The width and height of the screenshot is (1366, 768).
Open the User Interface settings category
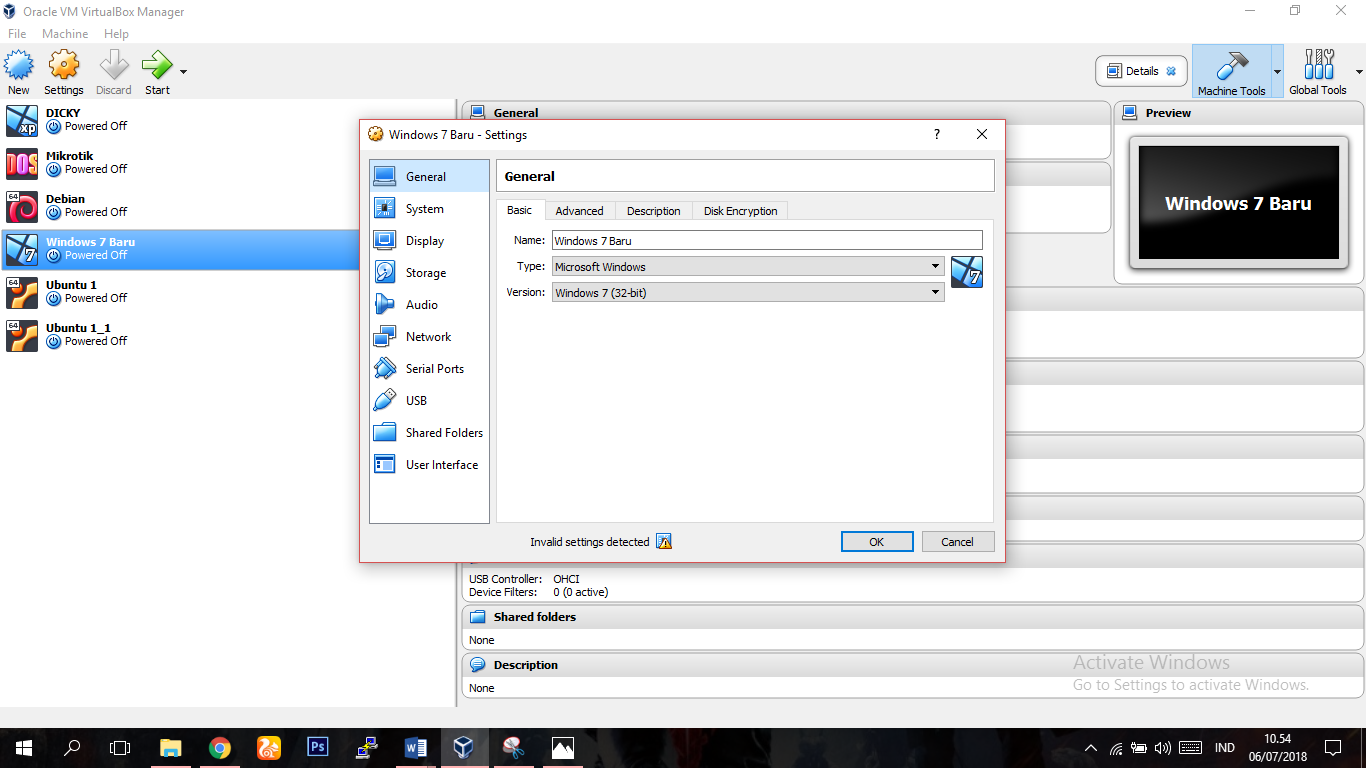pos(429,465)
